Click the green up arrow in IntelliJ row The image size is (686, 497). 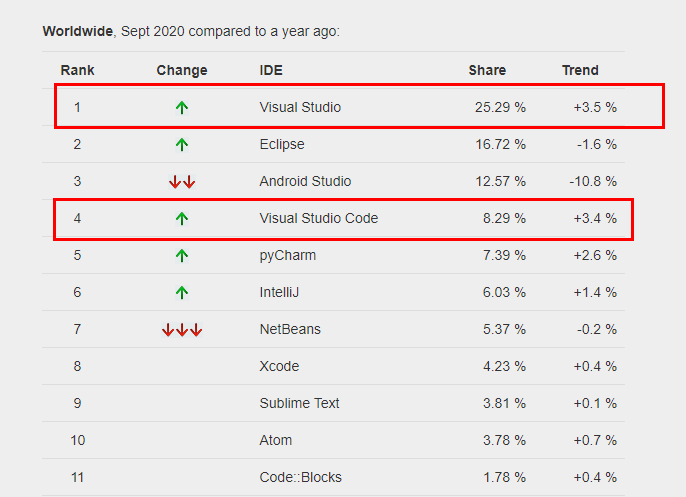pyautogui.click(x=182, y=292)
